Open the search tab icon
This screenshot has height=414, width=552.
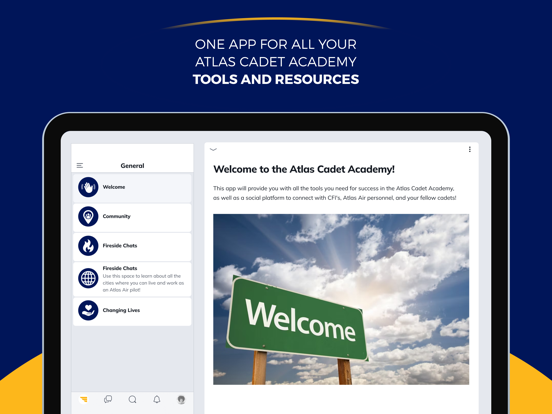(132, 399)
